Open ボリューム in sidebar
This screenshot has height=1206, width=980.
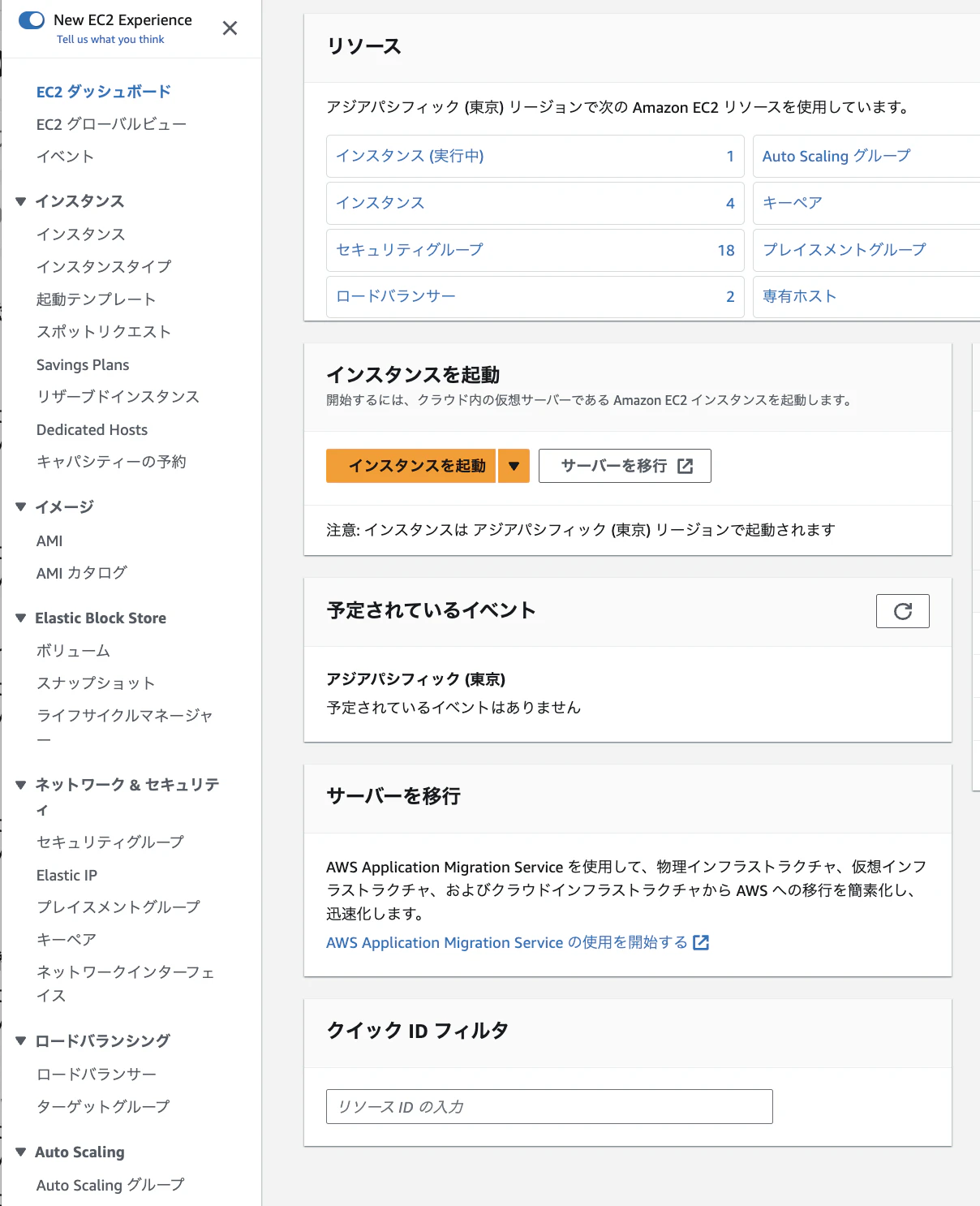(x=73, y=651)
